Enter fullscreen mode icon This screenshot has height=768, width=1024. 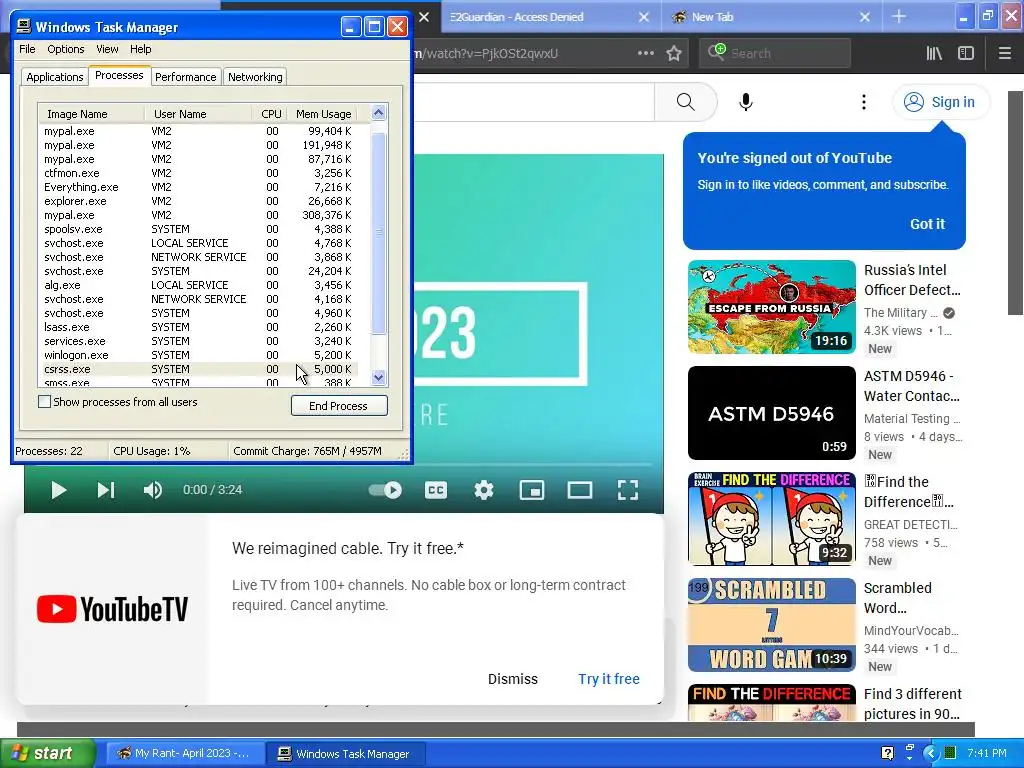point(628,490)
